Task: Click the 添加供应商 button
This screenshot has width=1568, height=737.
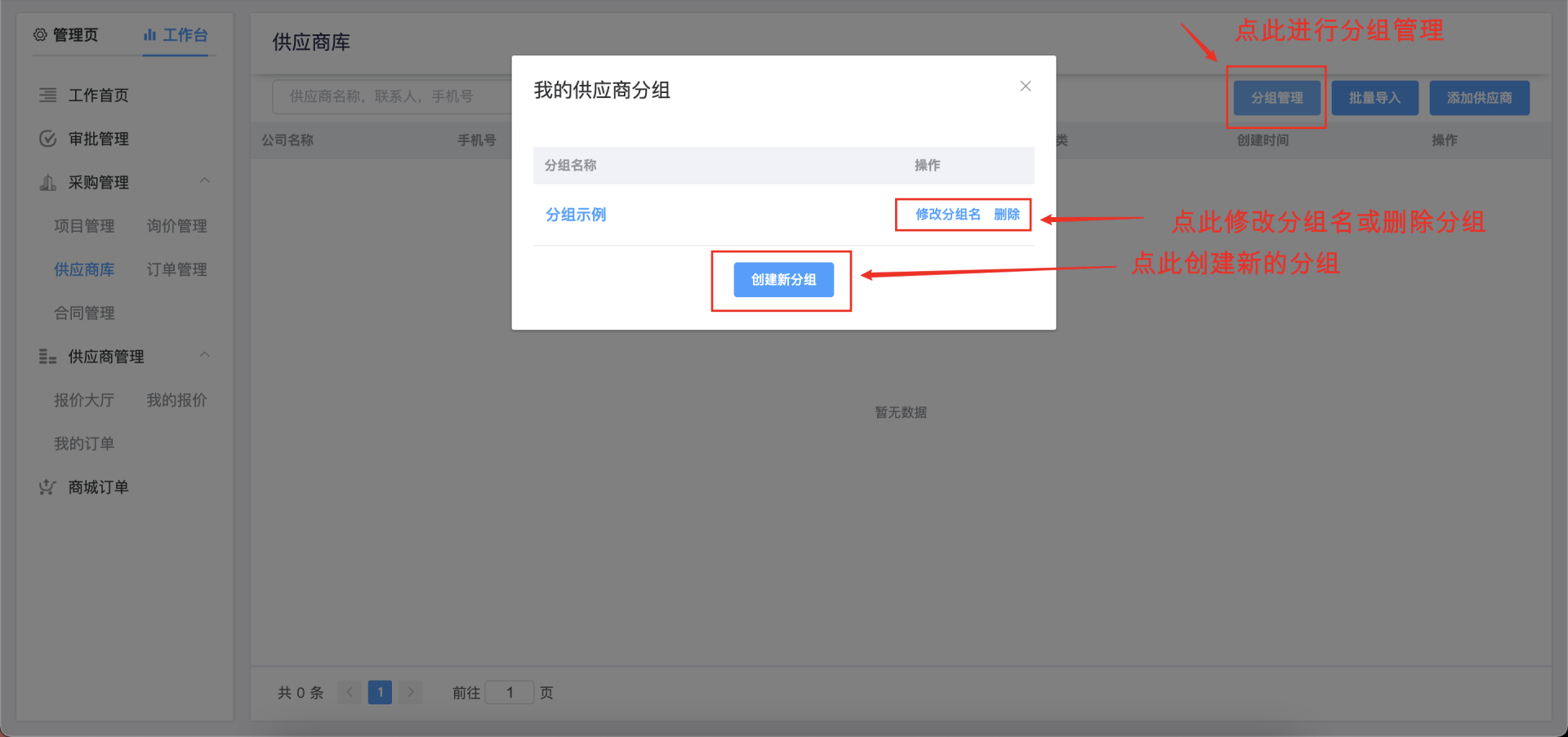Action: pos(1479,98)
